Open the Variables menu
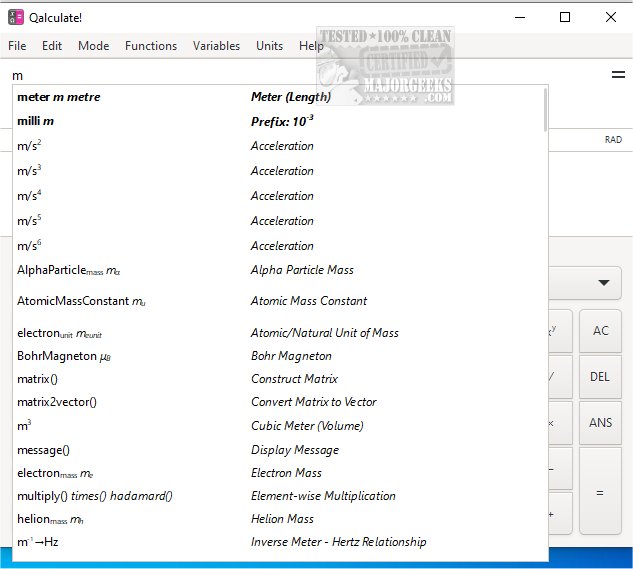This screenshot has height=569, width=633. (x=216, y=46)
